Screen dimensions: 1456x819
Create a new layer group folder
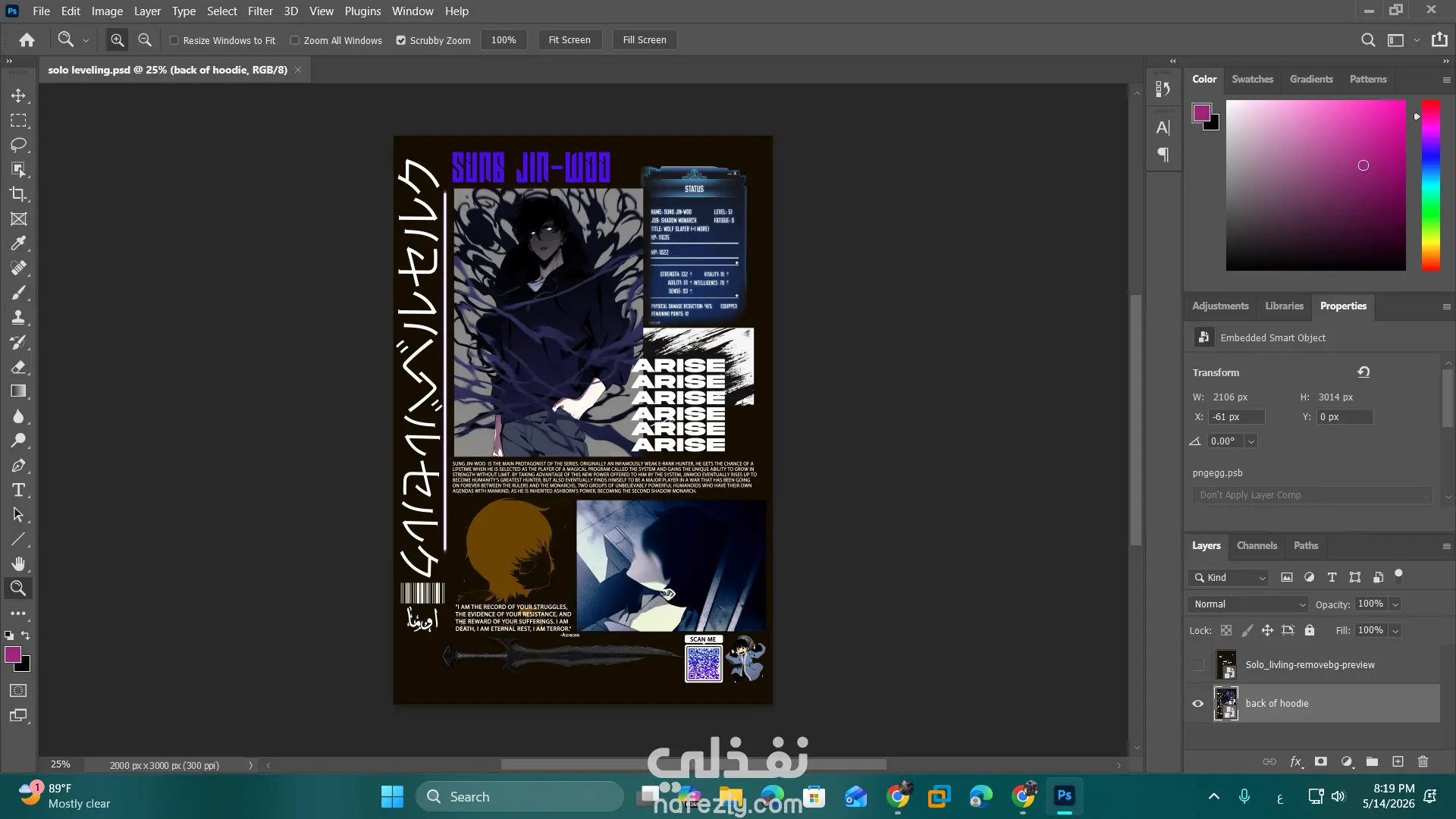[x=1372, y=761]
